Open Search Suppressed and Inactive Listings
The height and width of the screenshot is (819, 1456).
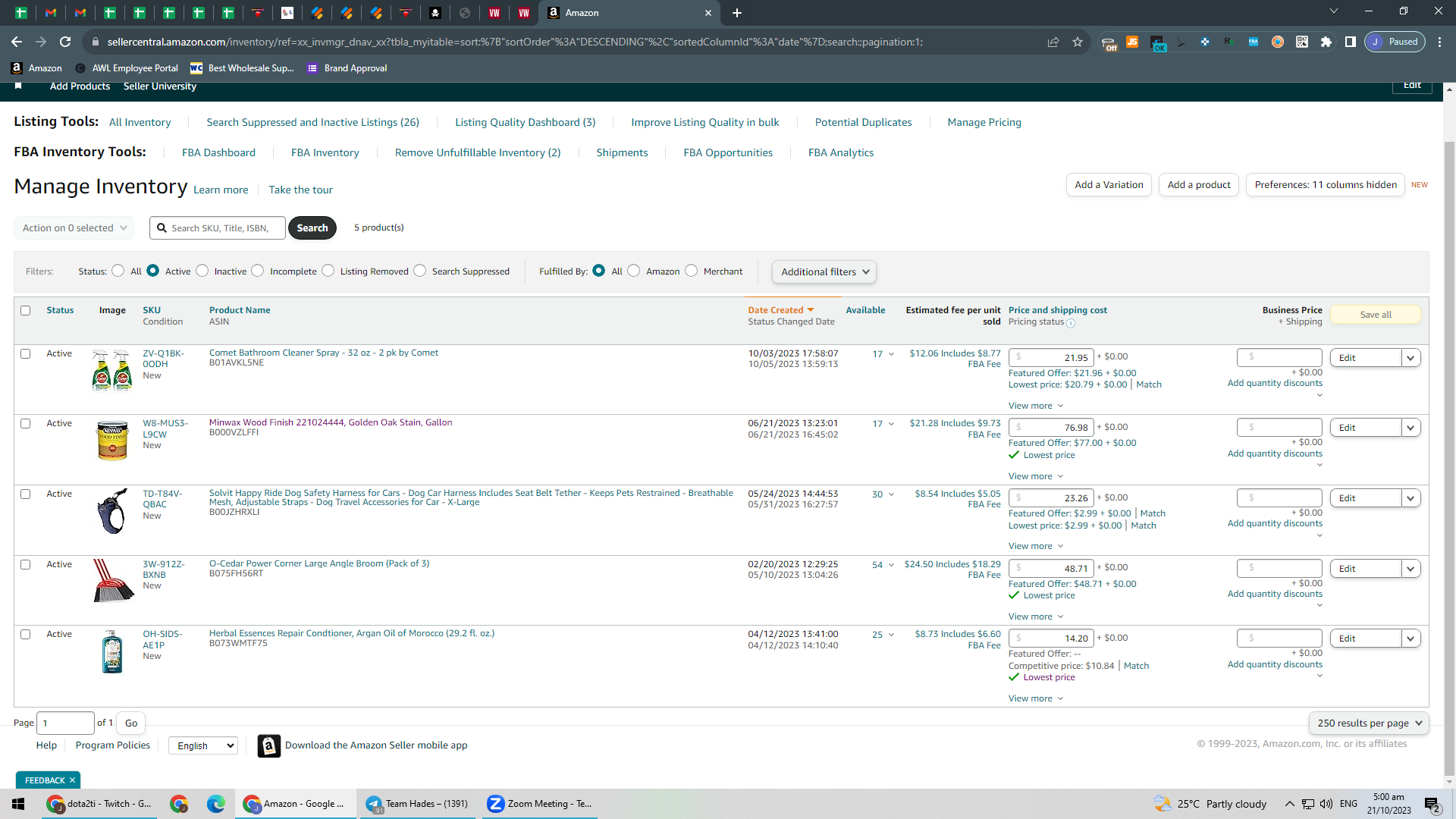312,122
